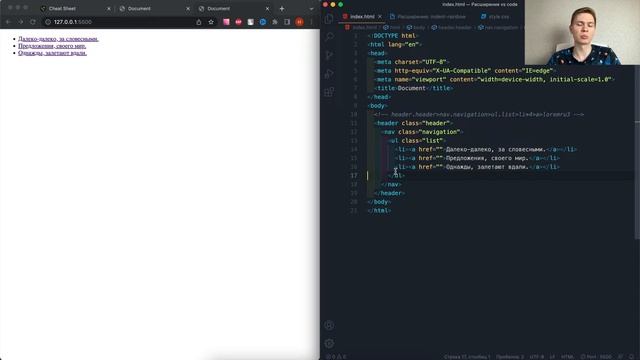This screenshot has width=640, height=360.
Task: Open a new browser tab with plus
Action: pos(282,9)
